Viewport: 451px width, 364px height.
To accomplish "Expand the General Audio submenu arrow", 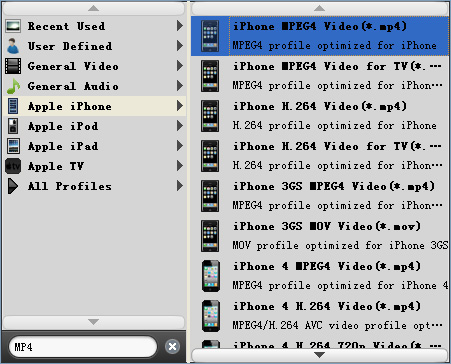I will [x=180, y=86].
